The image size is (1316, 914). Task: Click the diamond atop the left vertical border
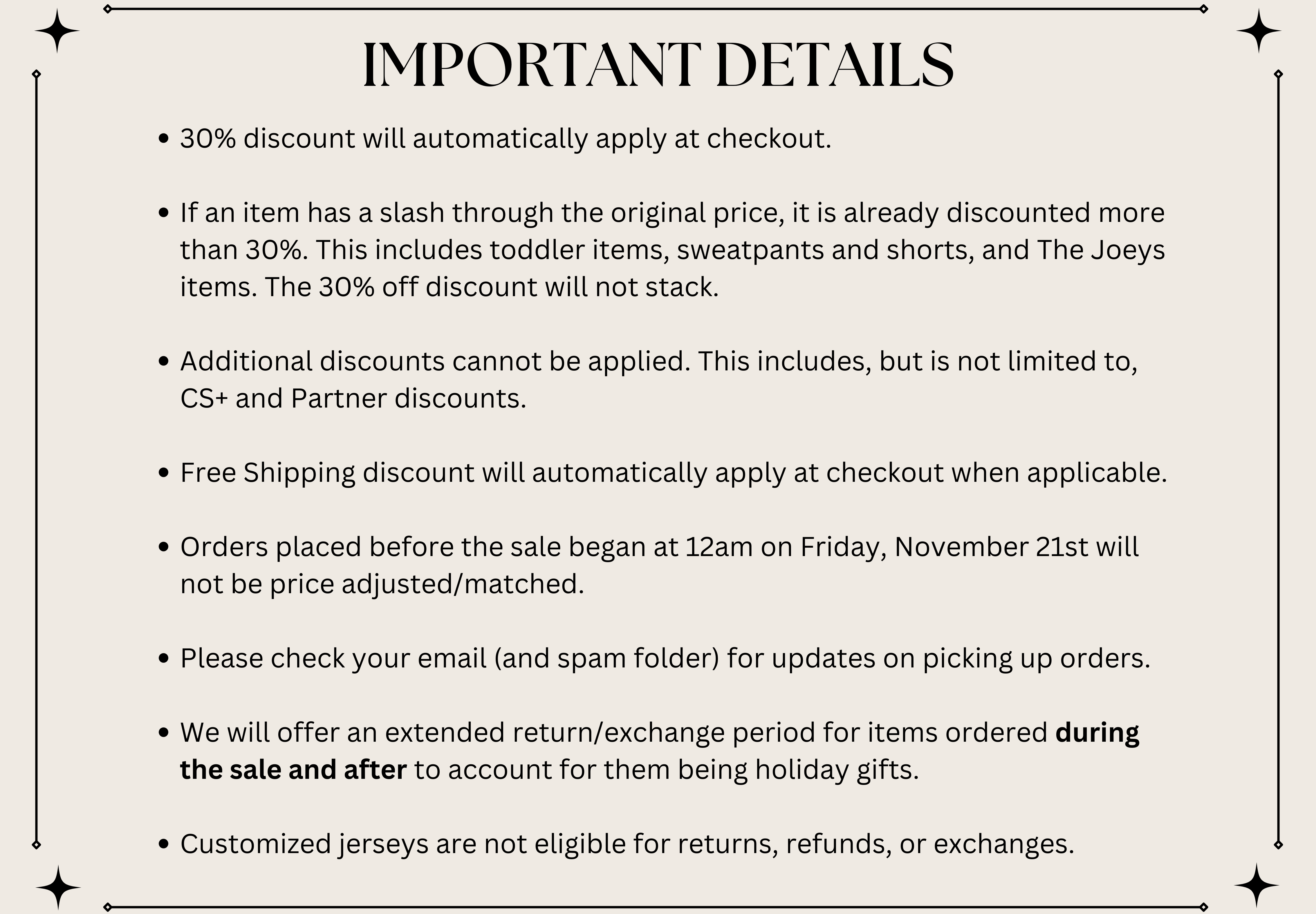click(x=37, y=74)
